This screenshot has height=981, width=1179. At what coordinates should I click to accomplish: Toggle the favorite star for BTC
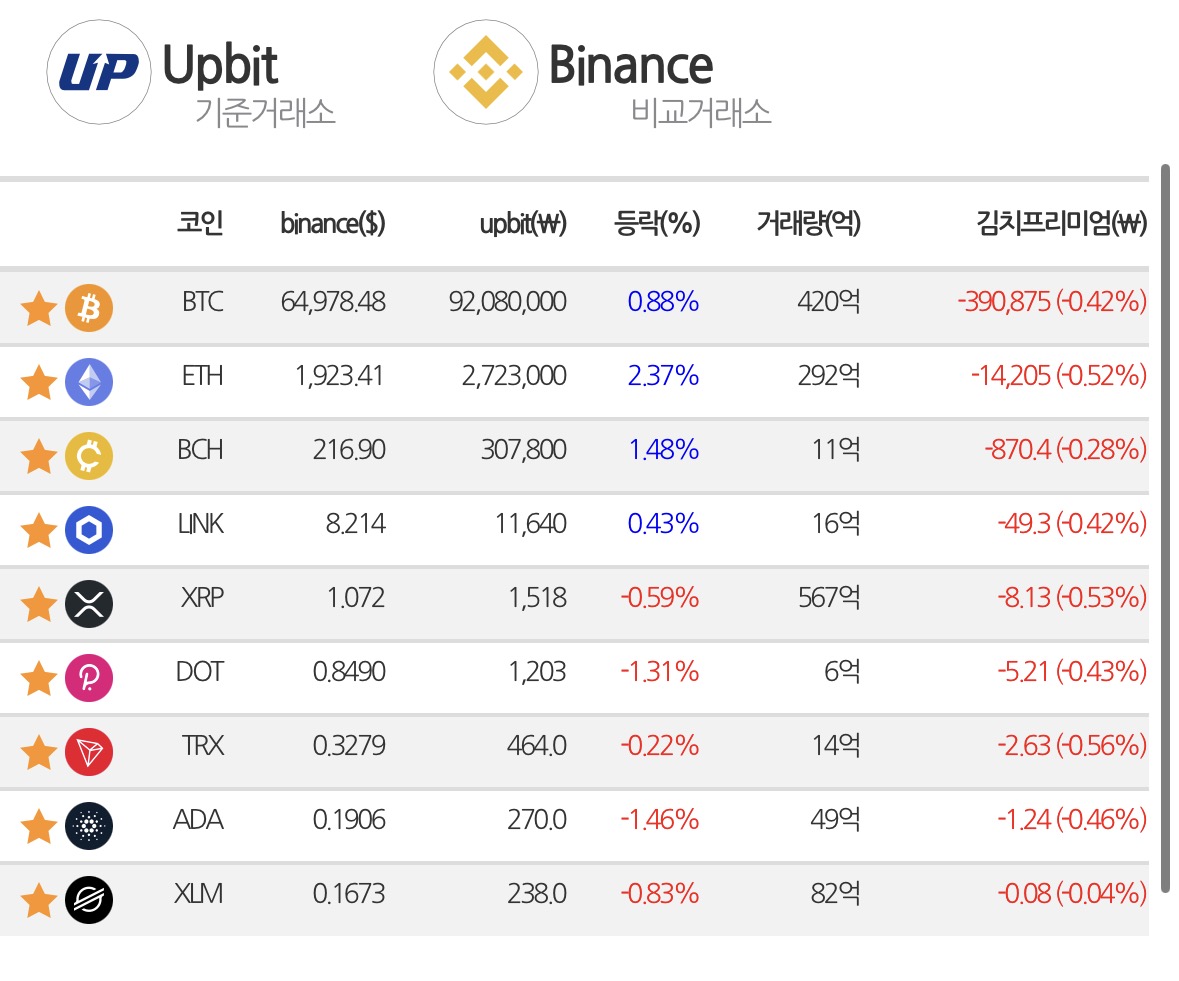[38, 308]
